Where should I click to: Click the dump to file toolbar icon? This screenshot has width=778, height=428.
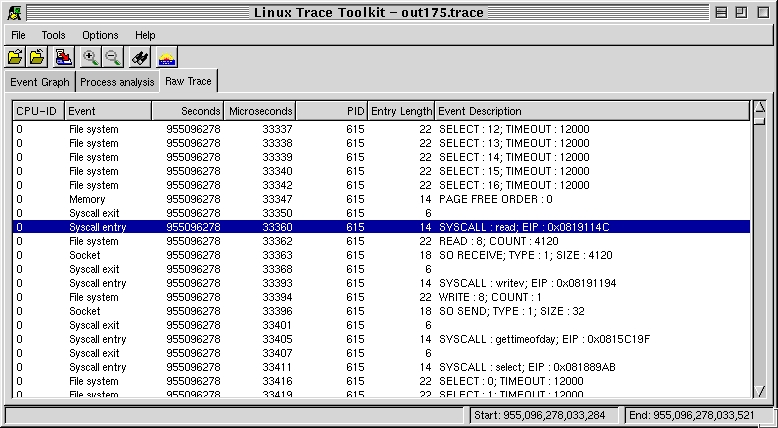pyautogui.click(x=64, y=58)
